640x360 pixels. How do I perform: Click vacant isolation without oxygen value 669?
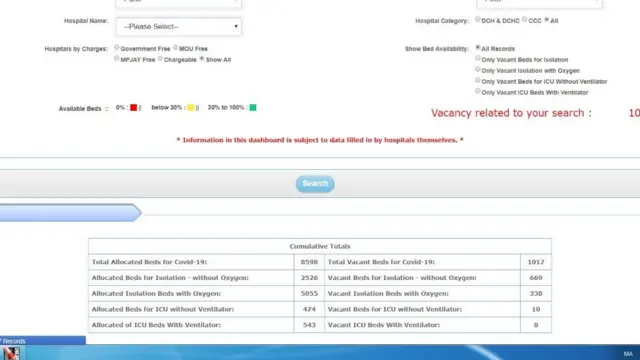pyautogui.click(x=536, y=278)
